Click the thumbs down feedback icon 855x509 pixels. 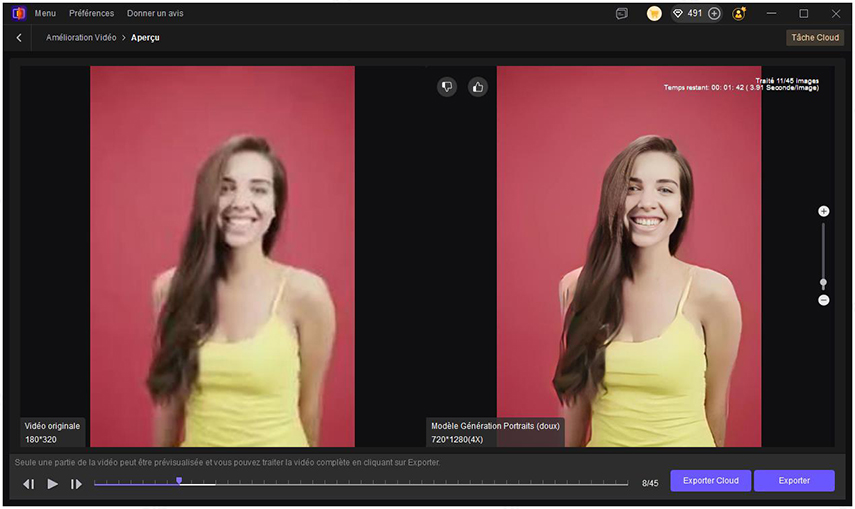pos(447,87)
